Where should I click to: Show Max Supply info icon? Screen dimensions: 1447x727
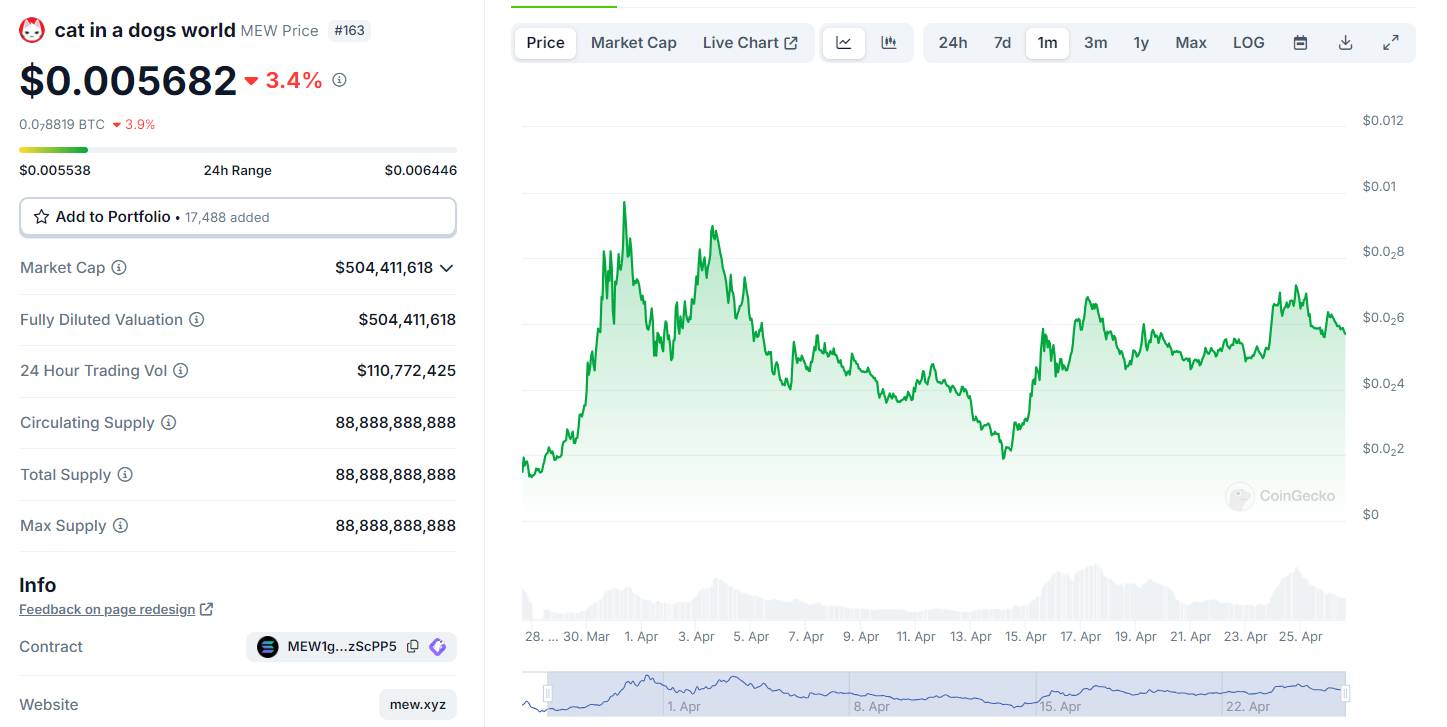120,526
